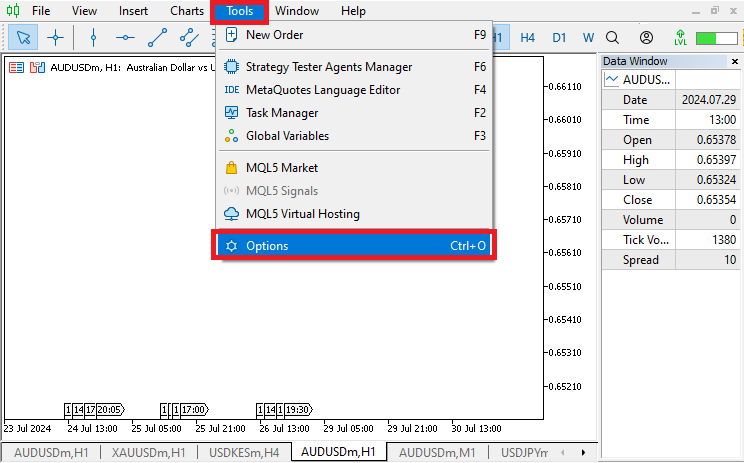Select the arrow cursor tool
Screen dimensions: 744x463
(x=23, y=37)
